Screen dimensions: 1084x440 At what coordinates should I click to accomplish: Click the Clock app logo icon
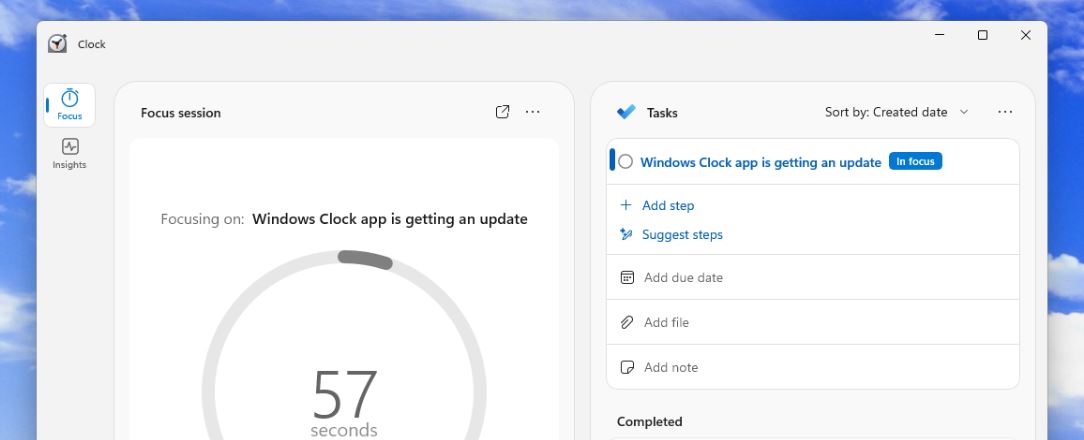[57, 44]
